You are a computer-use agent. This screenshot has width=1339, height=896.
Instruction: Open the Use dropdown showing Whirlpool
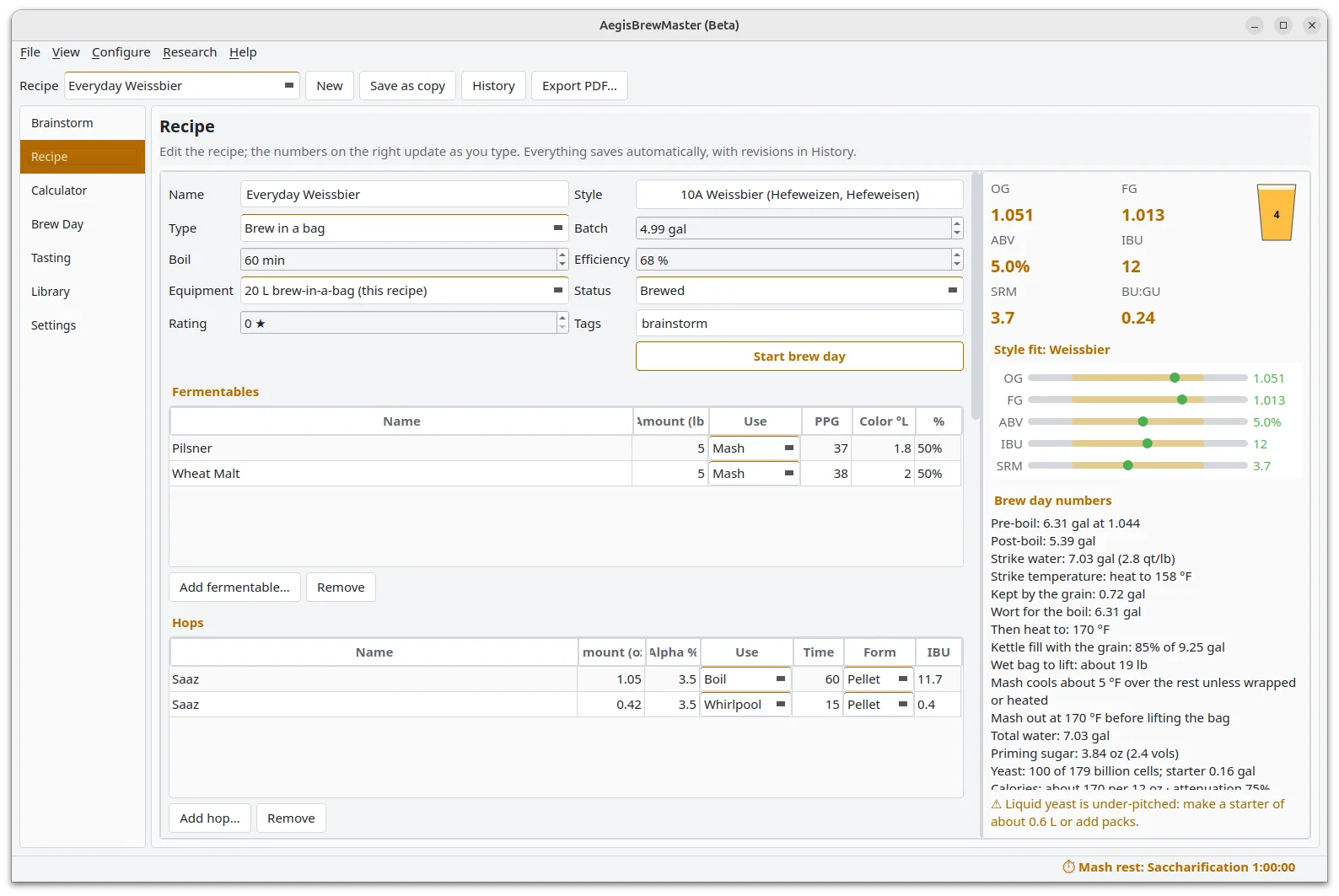click(745, 705)
